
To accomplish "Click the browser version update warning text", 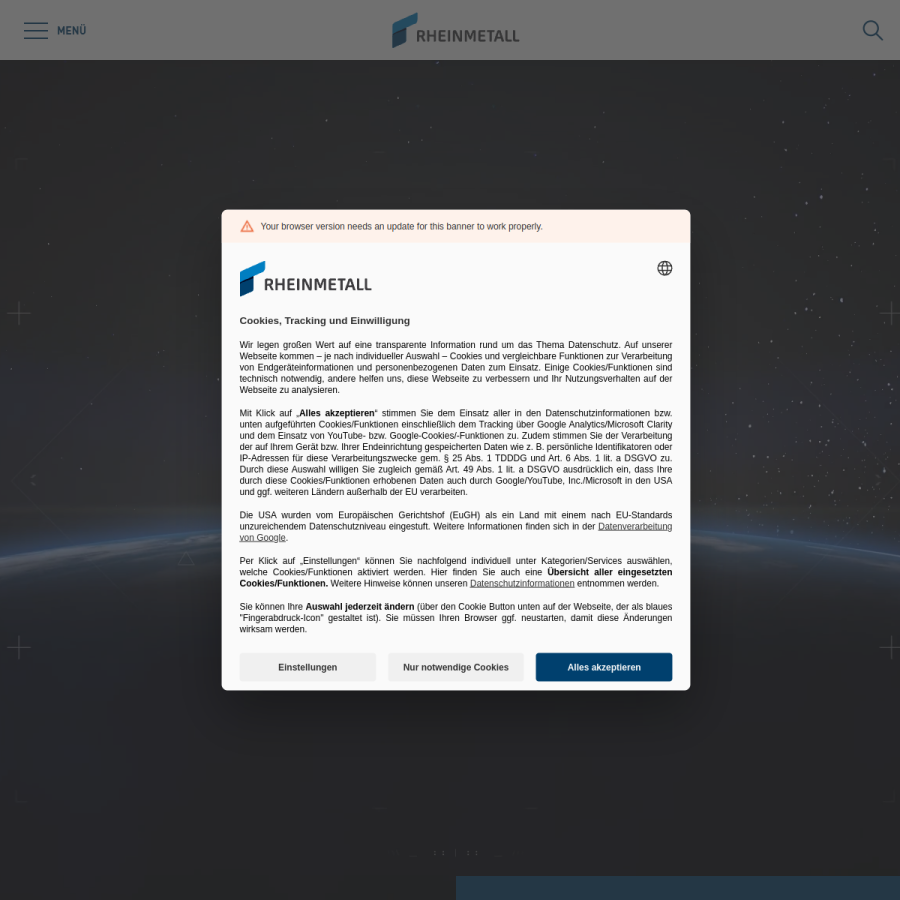I will (x=401, y=226).
